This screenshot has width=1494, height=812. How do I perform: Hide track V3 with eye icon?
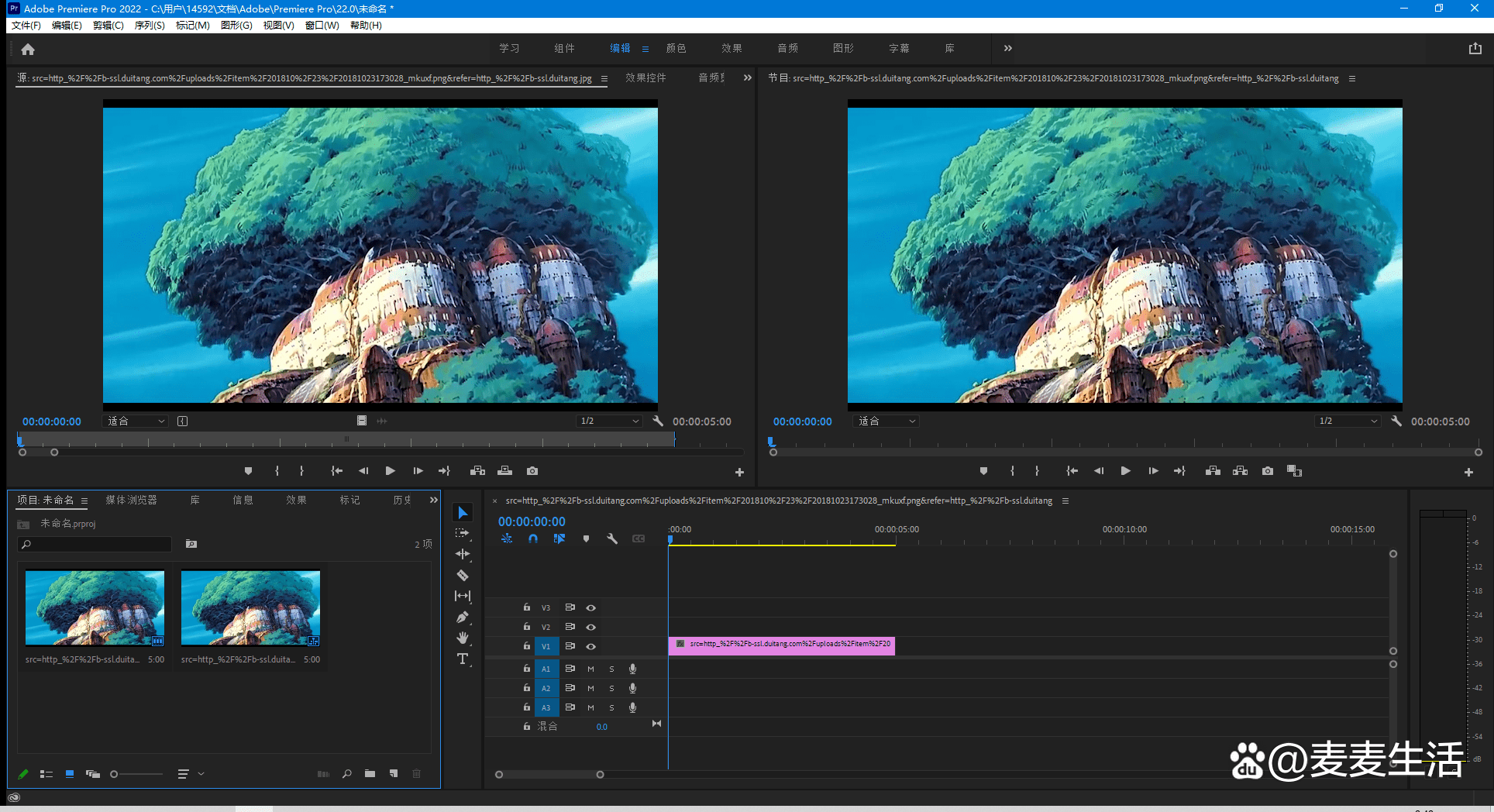coord(591,607)
